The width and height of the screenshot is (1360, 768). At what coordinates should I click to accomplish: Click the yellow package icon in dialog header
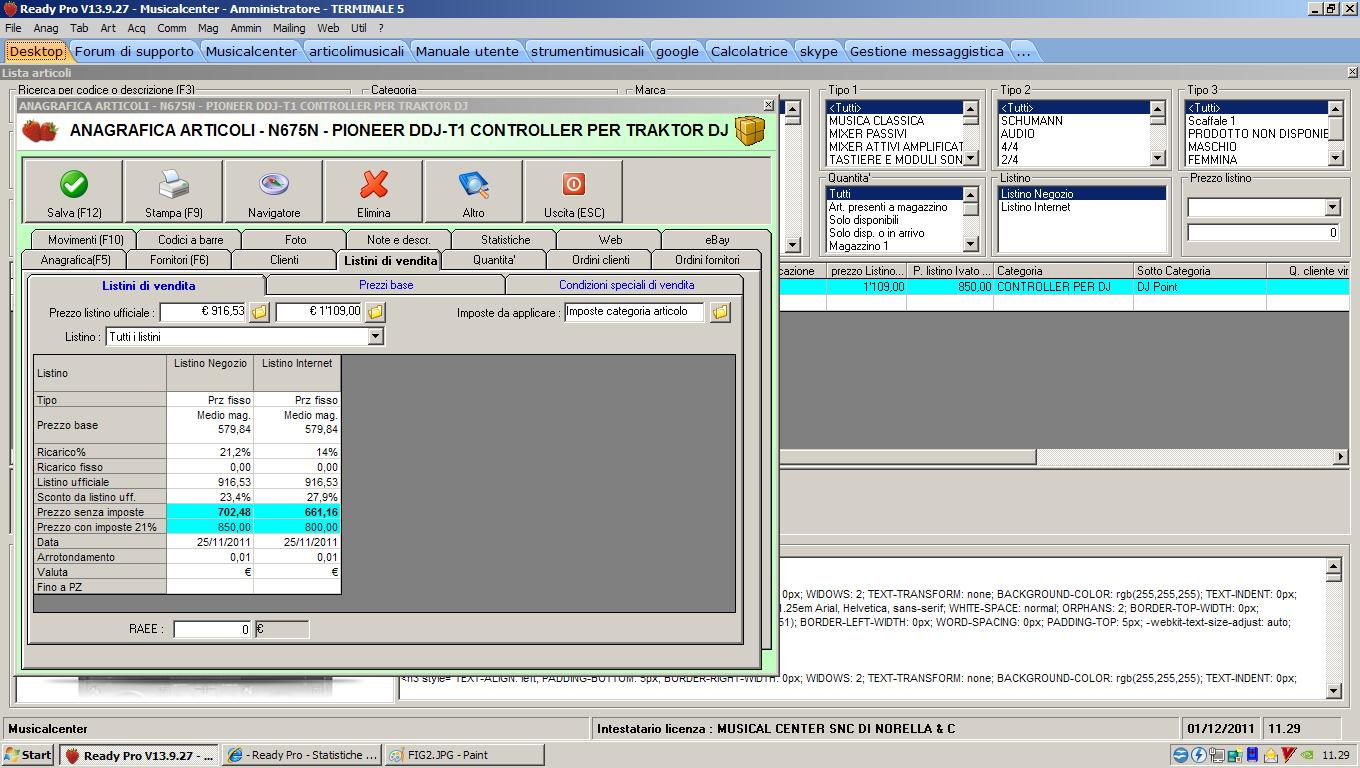point(749,131)
